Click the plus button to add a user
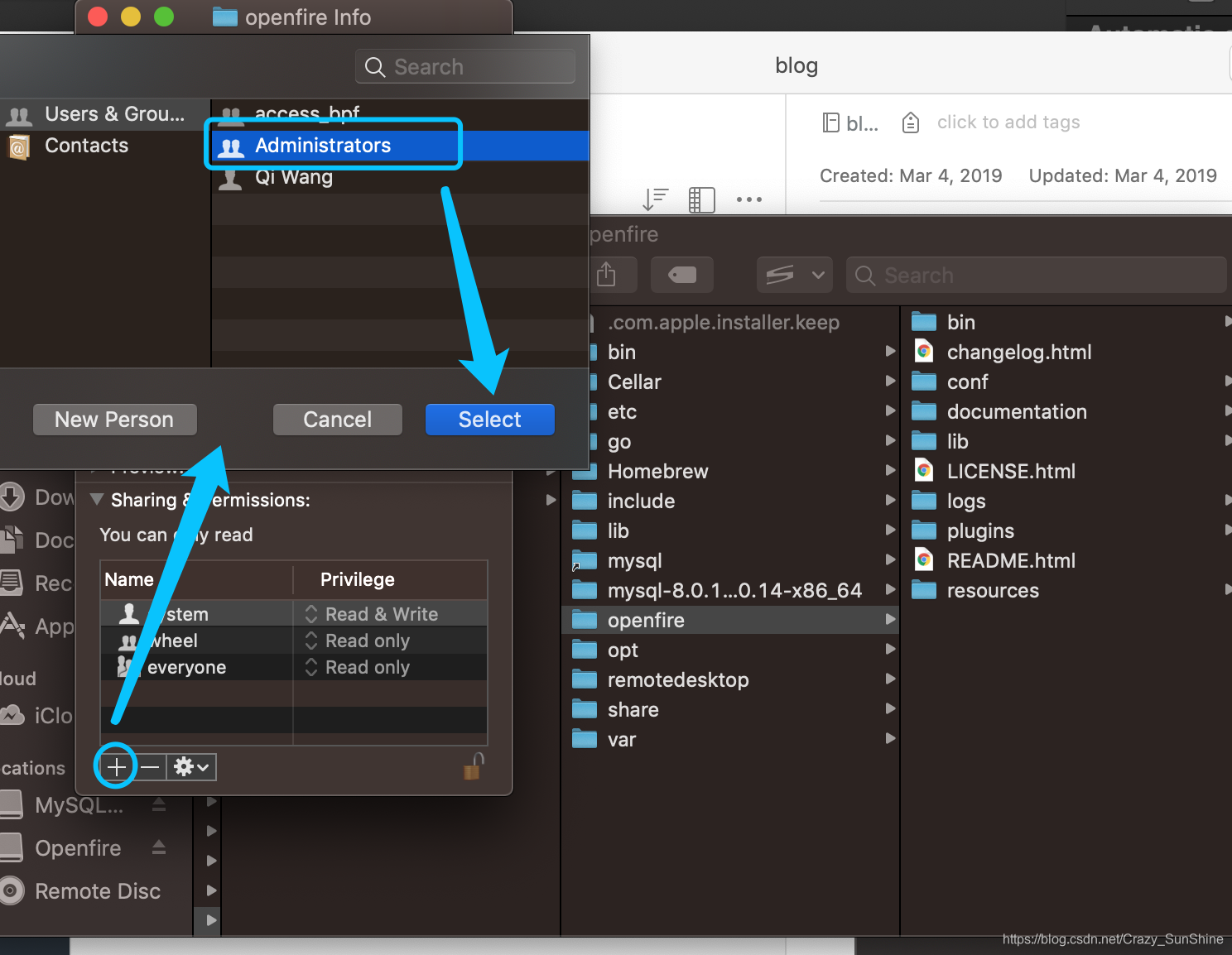This screenshot has width=1232, height=955. [117, 767]
